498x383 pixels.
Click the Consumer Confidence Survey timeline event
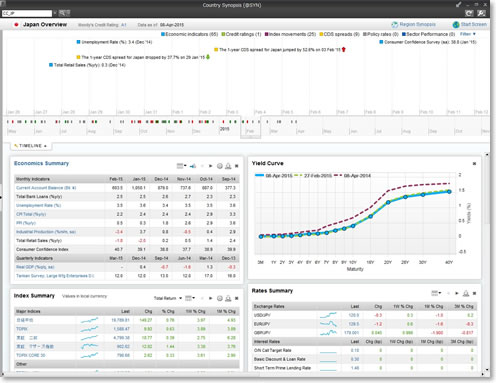(x=428, y=42)
